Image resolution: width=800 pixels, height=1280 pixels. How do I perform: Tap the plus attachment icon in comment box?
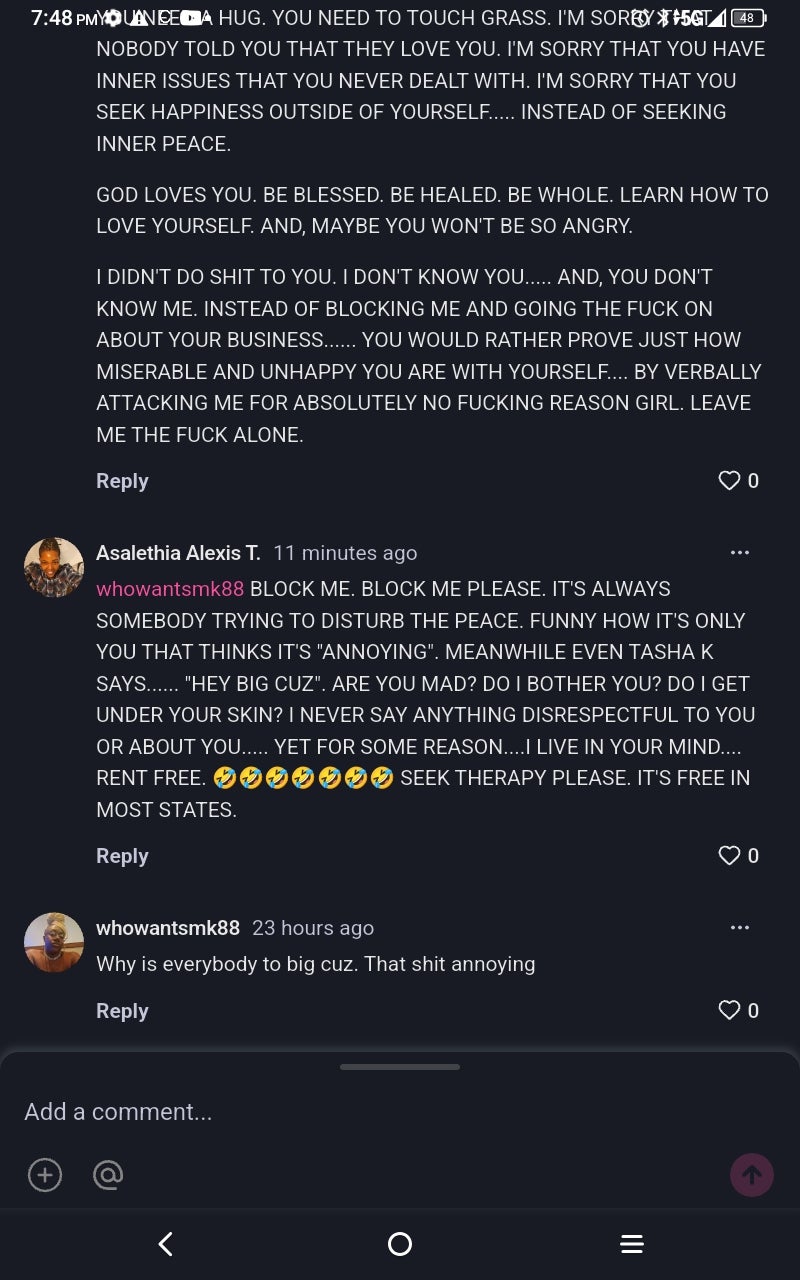tap(44, 1174)
